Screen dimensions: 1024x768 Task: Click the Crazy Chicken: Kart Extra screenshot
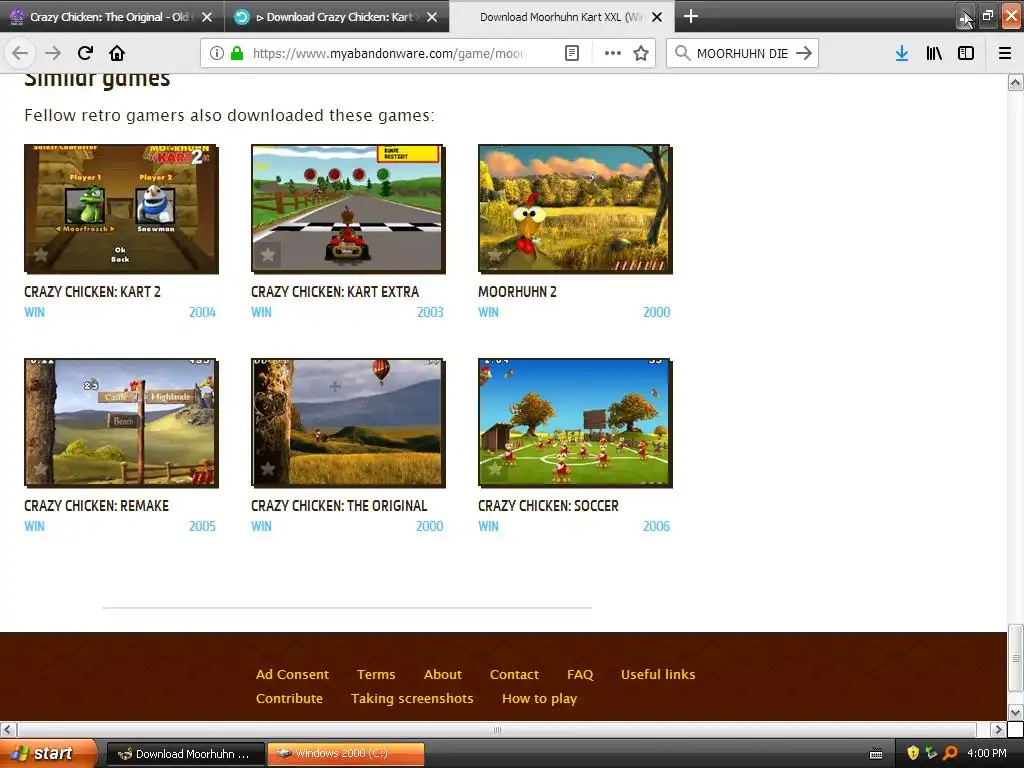point(348,208)
